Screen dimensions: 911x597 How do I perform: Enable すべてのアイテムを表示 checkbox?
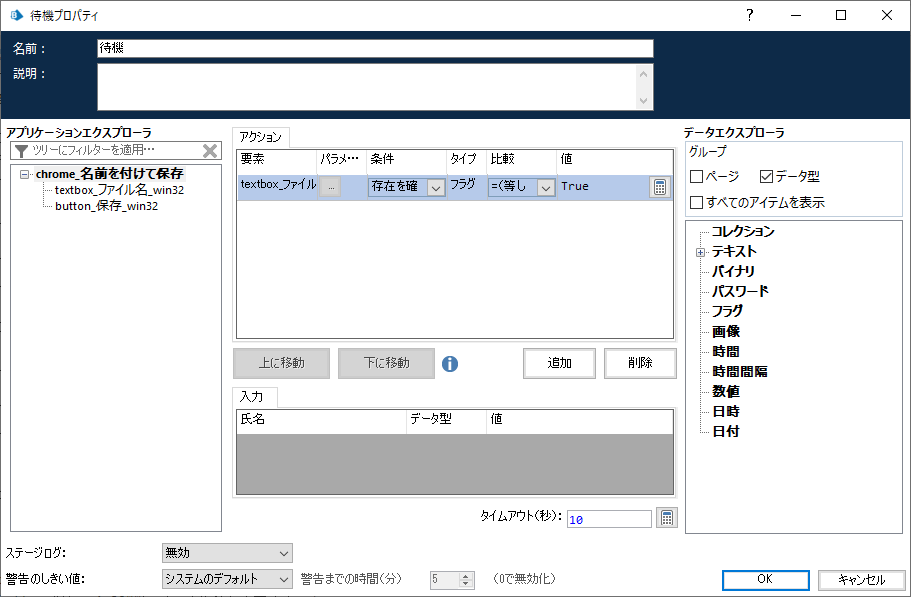697,202
